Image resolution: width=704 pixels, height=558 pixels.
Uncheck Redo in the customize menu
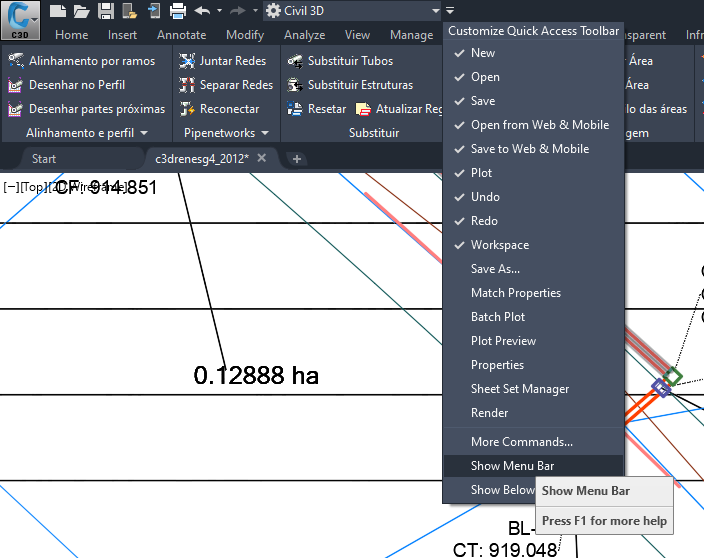click(533, 221)
